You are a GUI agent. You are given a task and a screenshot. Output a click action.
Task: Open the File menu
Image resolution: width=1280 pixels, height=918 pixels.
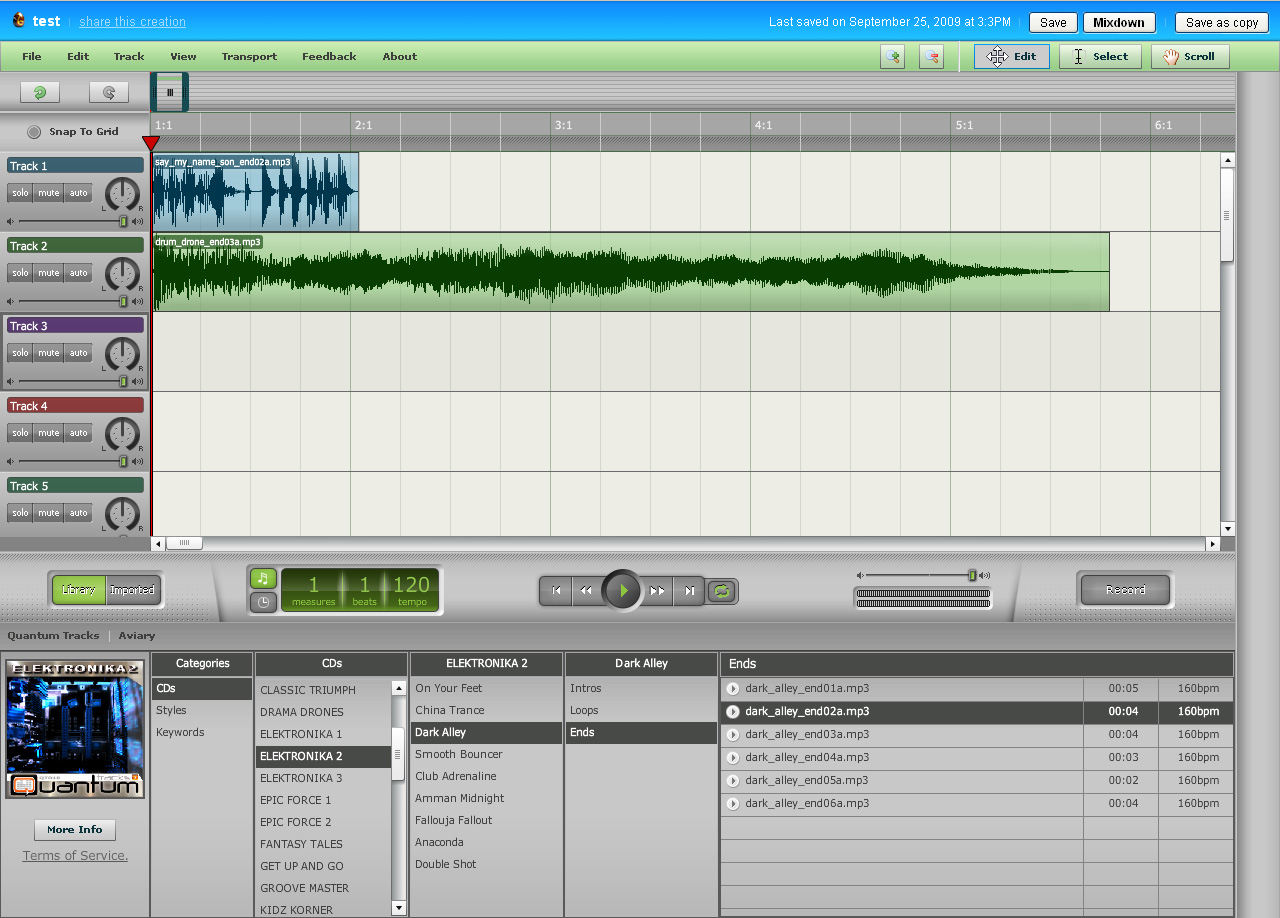coord(32,57)
